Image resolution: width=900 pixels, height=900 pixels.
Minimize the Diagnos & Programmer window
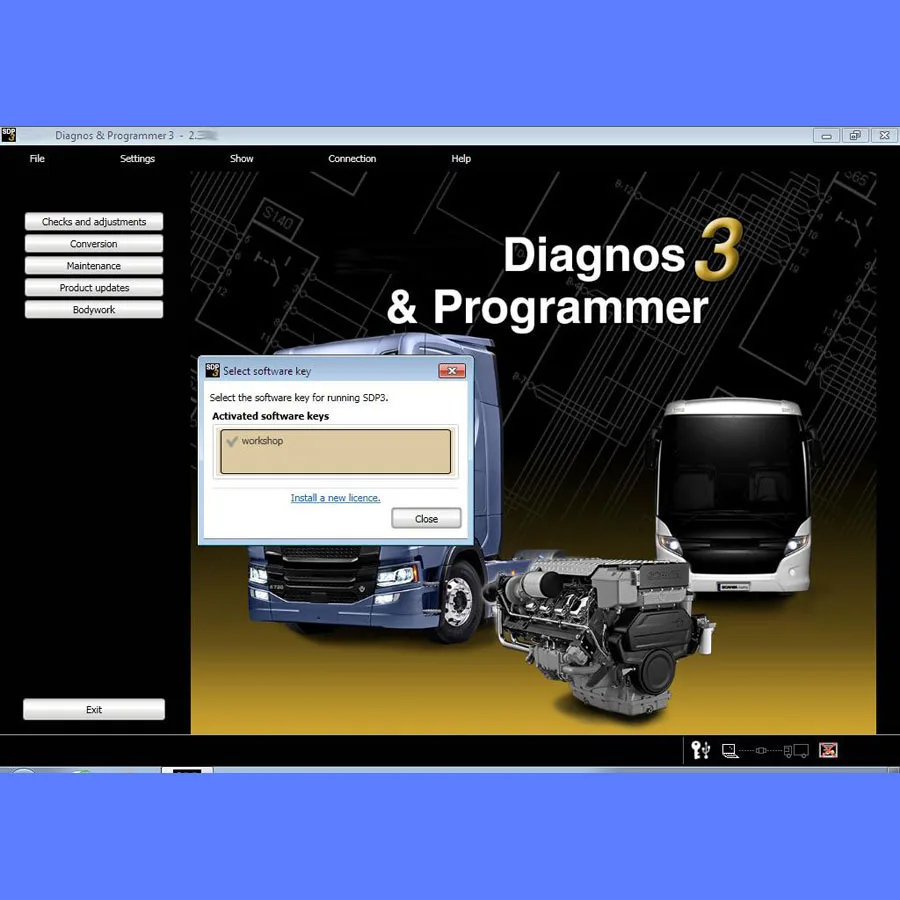827,136
